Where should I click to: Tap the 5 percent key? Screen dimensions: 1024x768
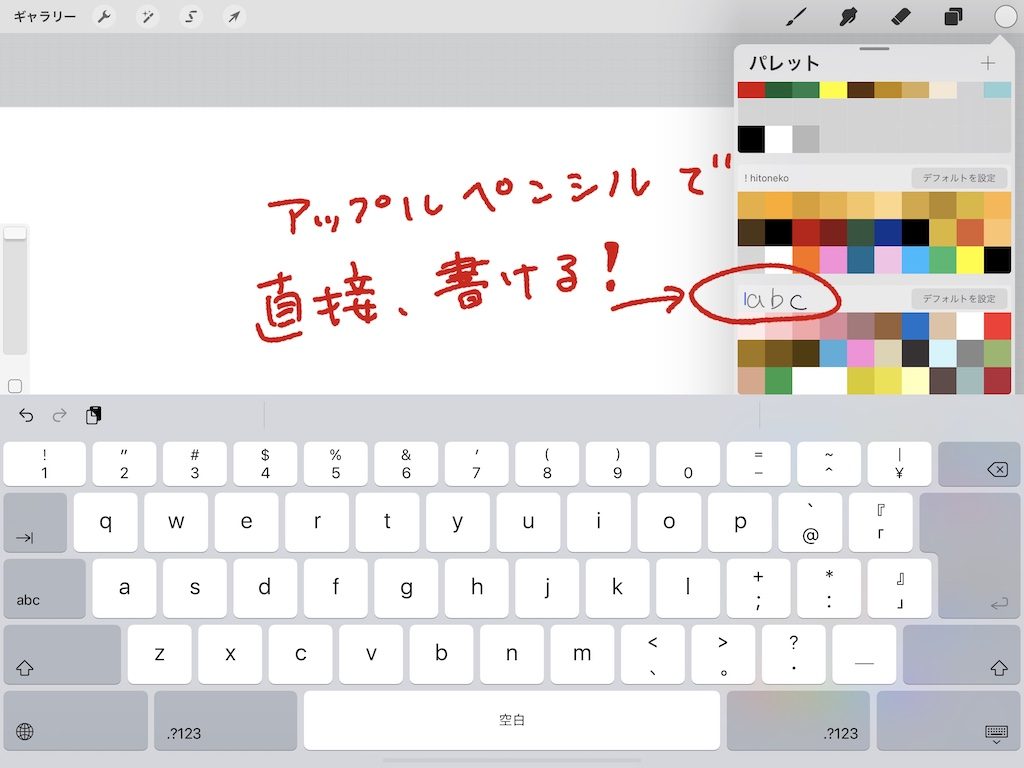coord(336,464)
